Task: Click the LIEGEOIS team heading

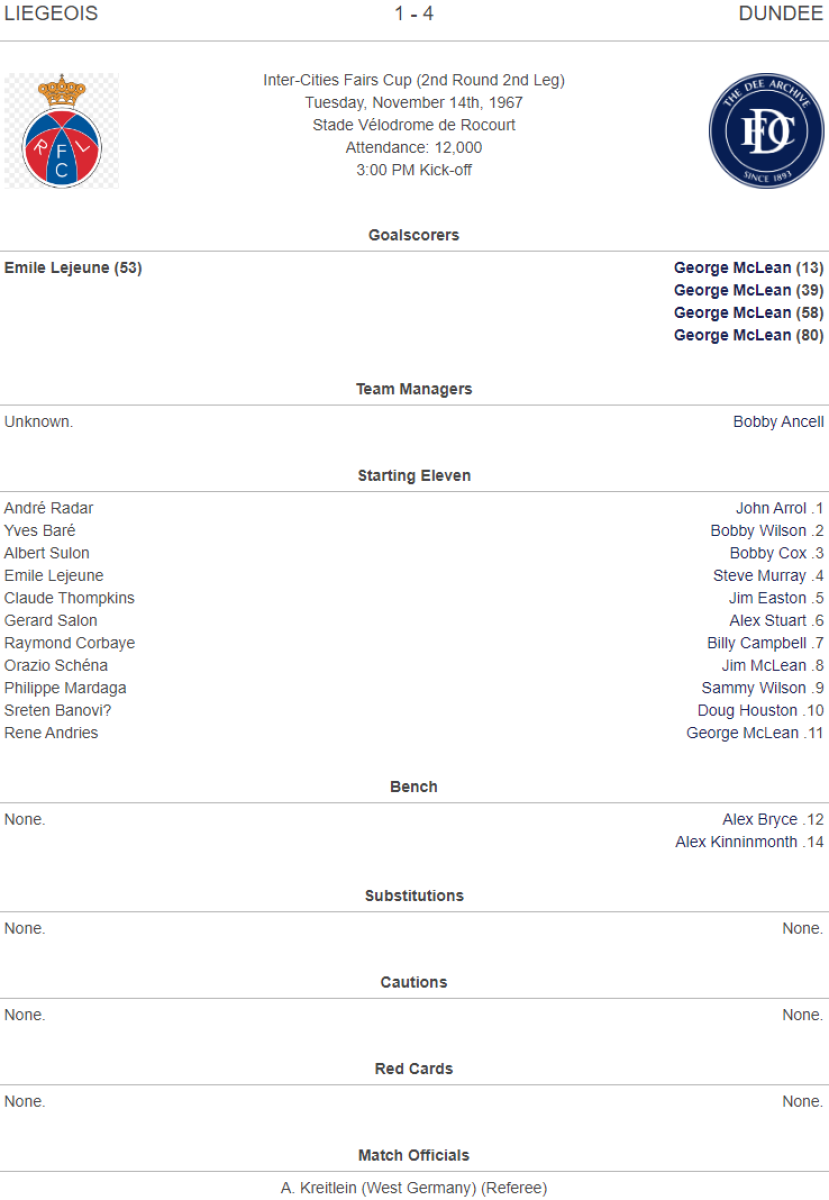Action: point(51,14)
